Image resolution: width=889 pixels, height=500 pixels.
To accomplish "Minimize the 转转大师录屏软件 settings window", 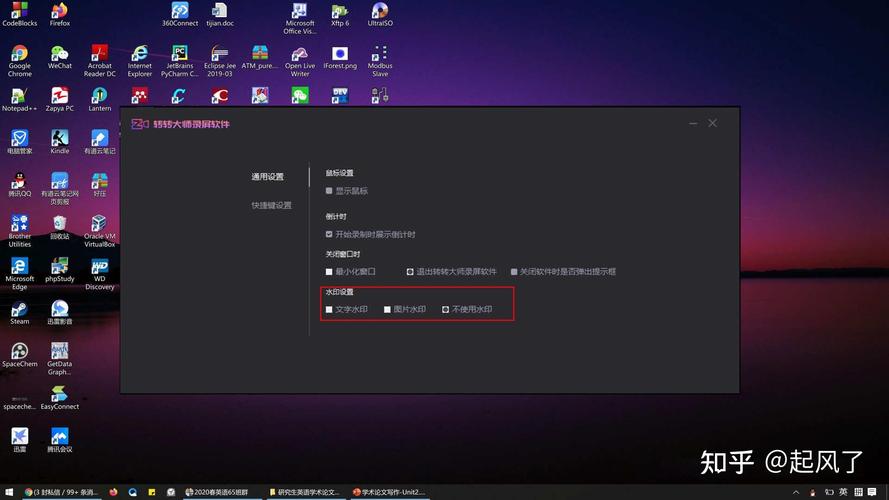I will 693,123.
